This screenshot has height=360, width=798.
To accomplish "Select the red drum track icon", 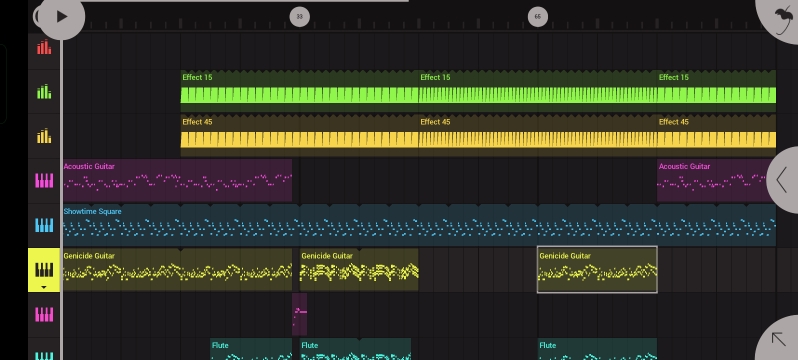I will [44, 47].
